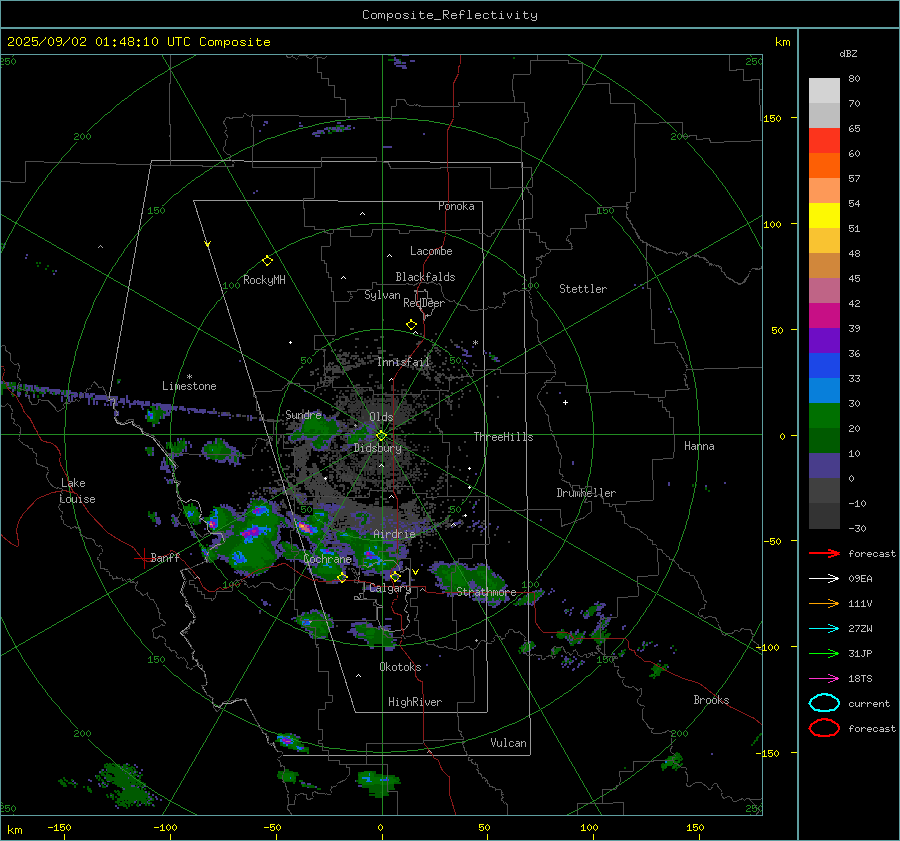Click the Cochrane city label
The width and height of the screenshot is (900, 841).
point(327,559)
